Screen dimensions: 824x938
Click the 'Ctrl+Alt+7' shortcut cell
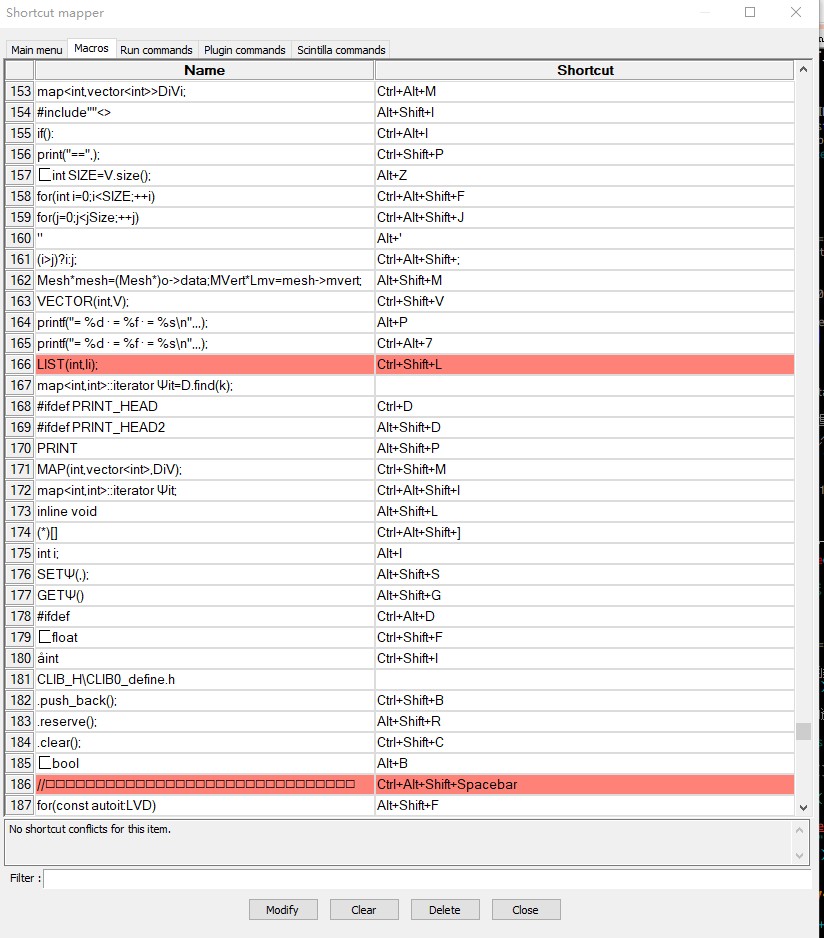[x=585, y=343]
